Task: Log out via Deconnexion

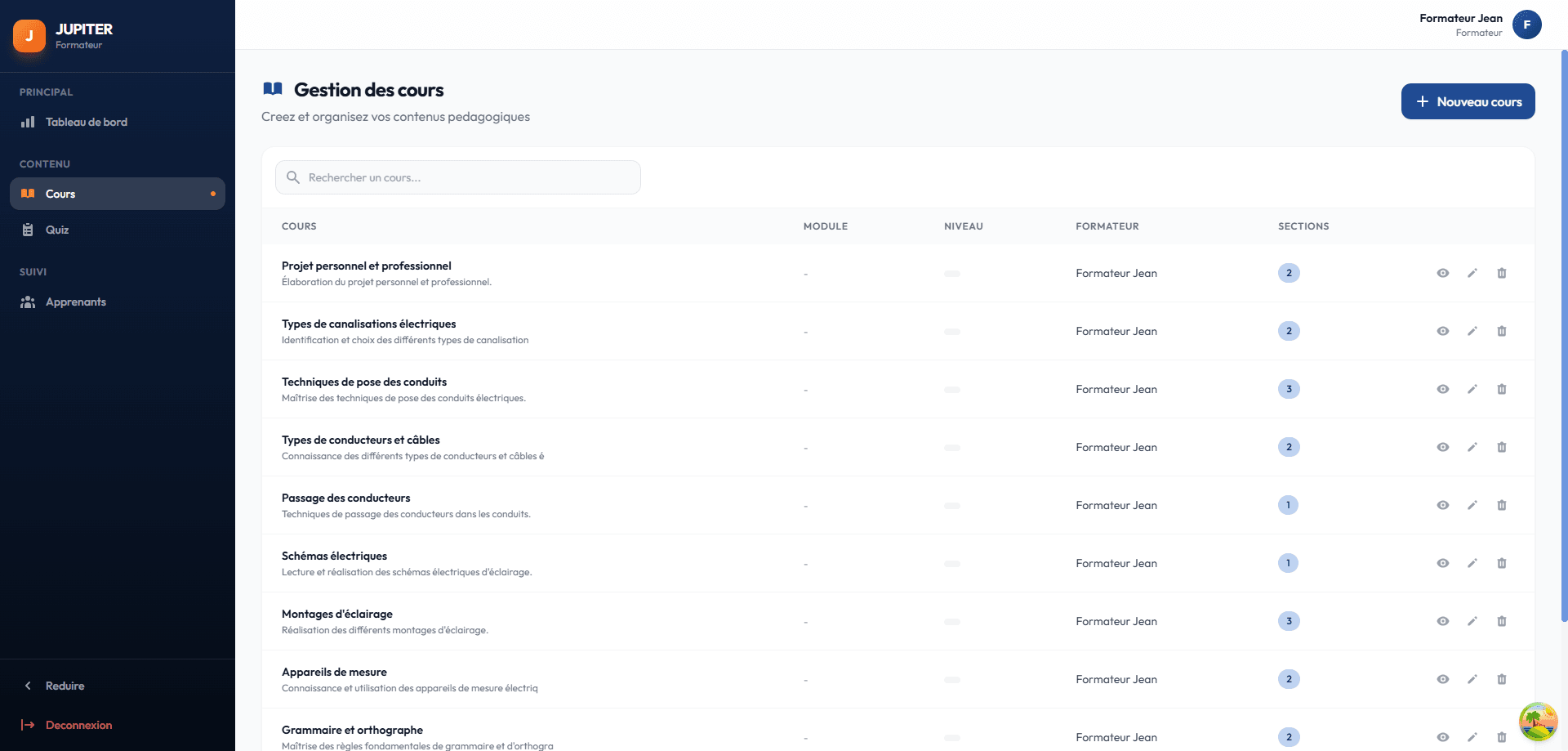Action: [118, 725]
